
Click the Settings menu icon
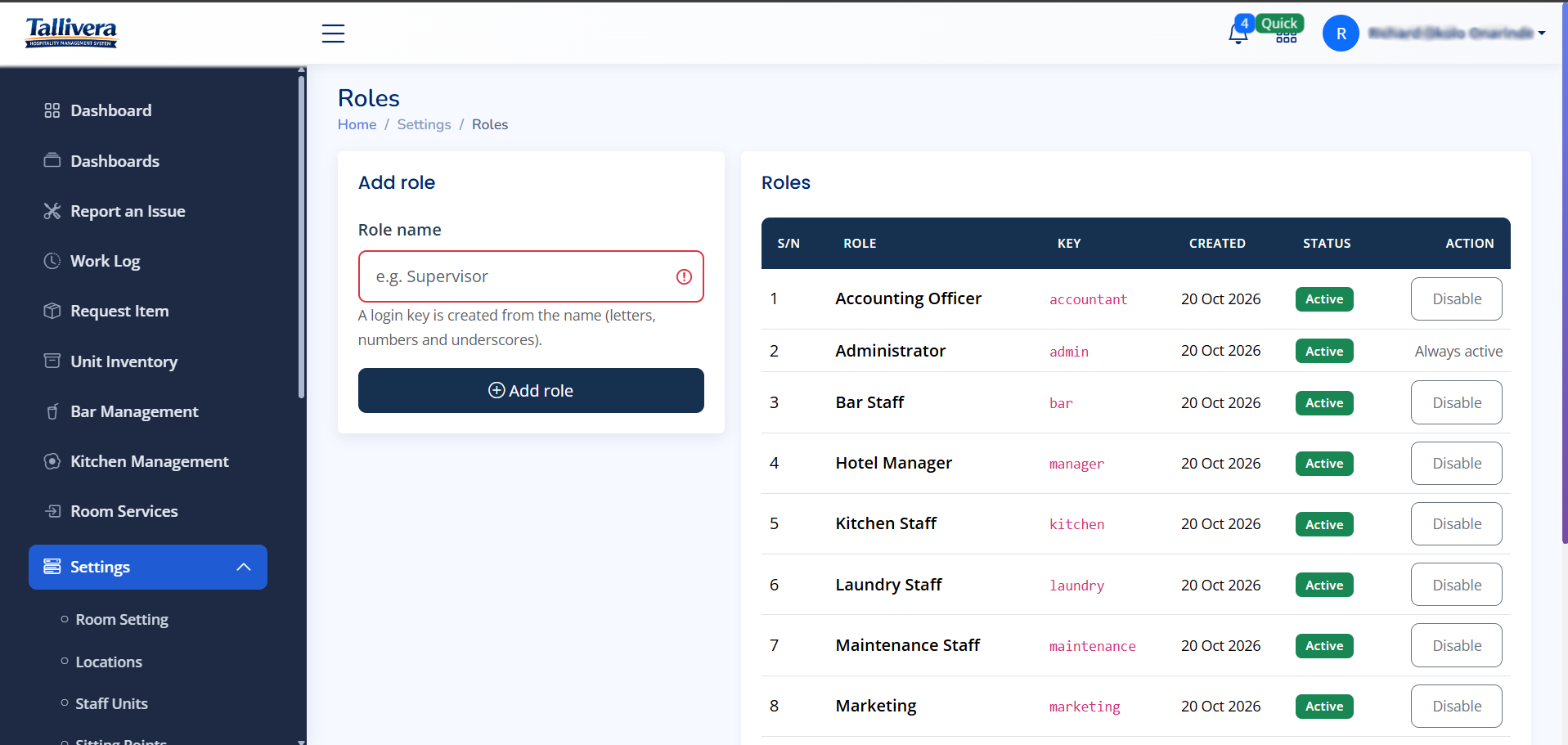(52, 567)
